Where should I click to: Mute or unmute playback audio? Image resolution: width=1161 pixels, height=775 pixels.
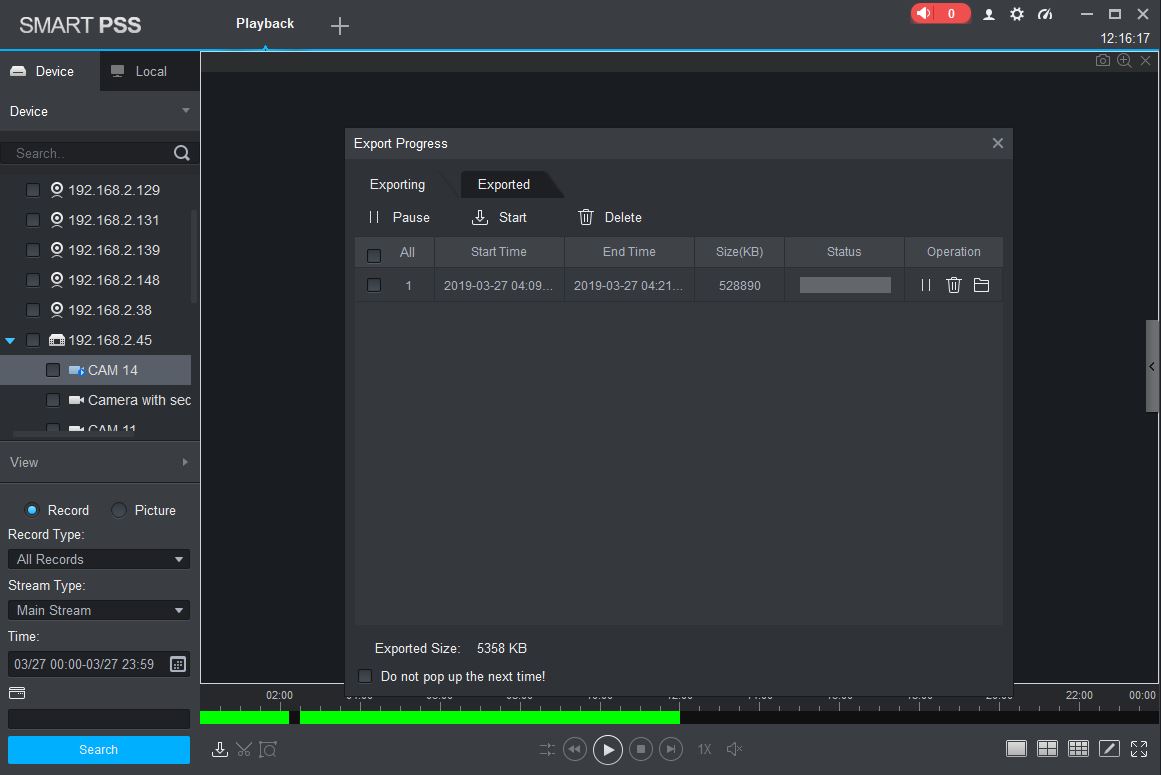[x=734, y=749]
